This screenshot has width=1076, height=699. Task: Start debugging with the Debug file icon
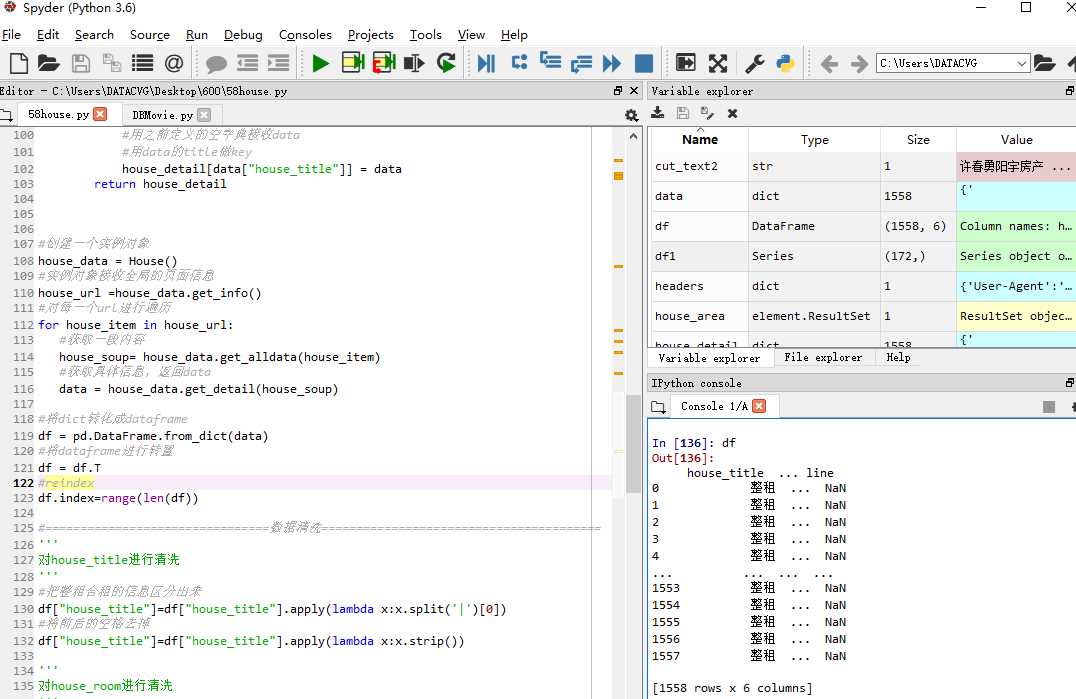tap(486, 64)
